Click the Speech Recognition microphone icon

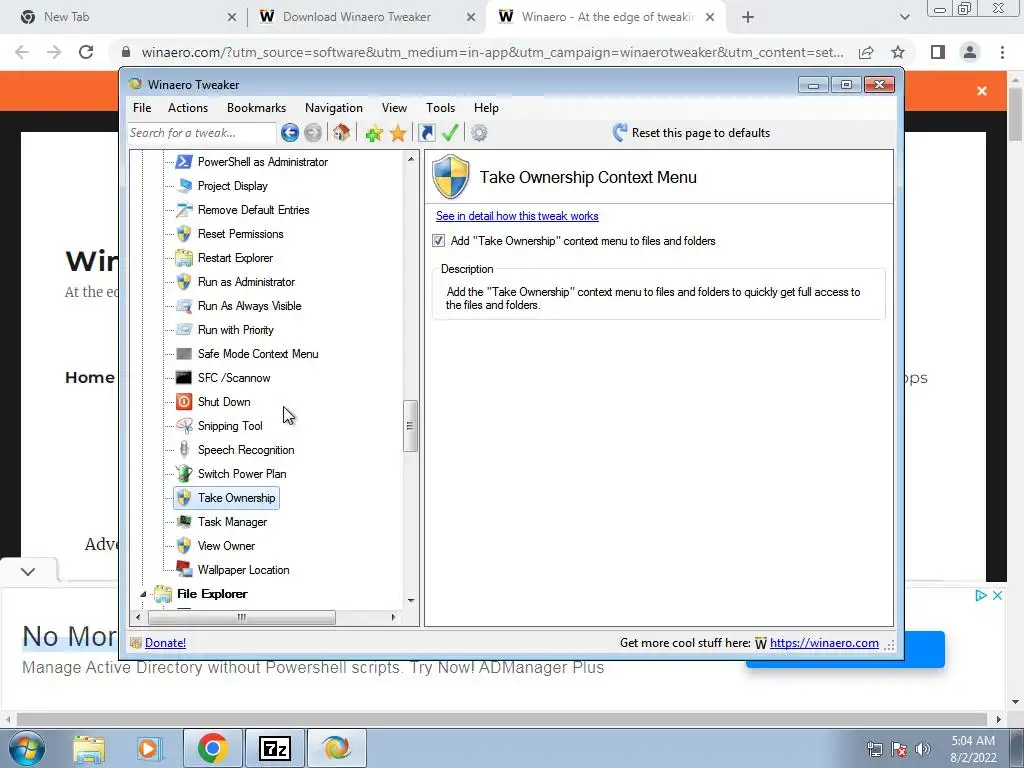184,449
